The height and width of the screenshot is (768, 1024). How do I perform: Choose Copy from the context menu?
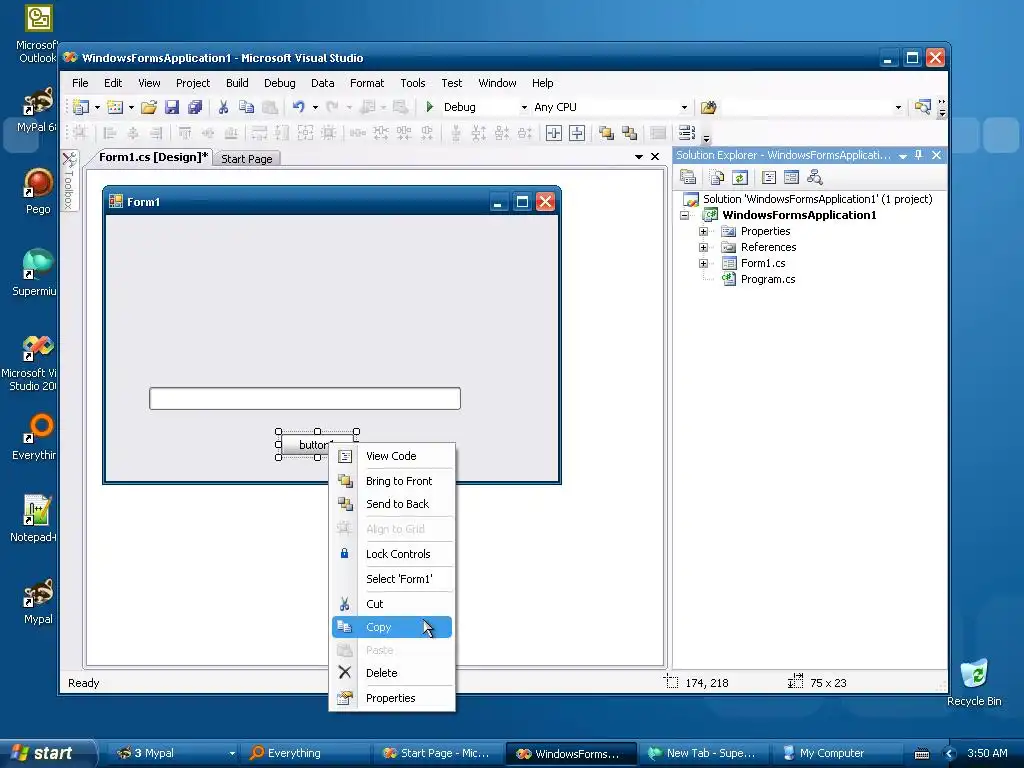pos(392,627)
